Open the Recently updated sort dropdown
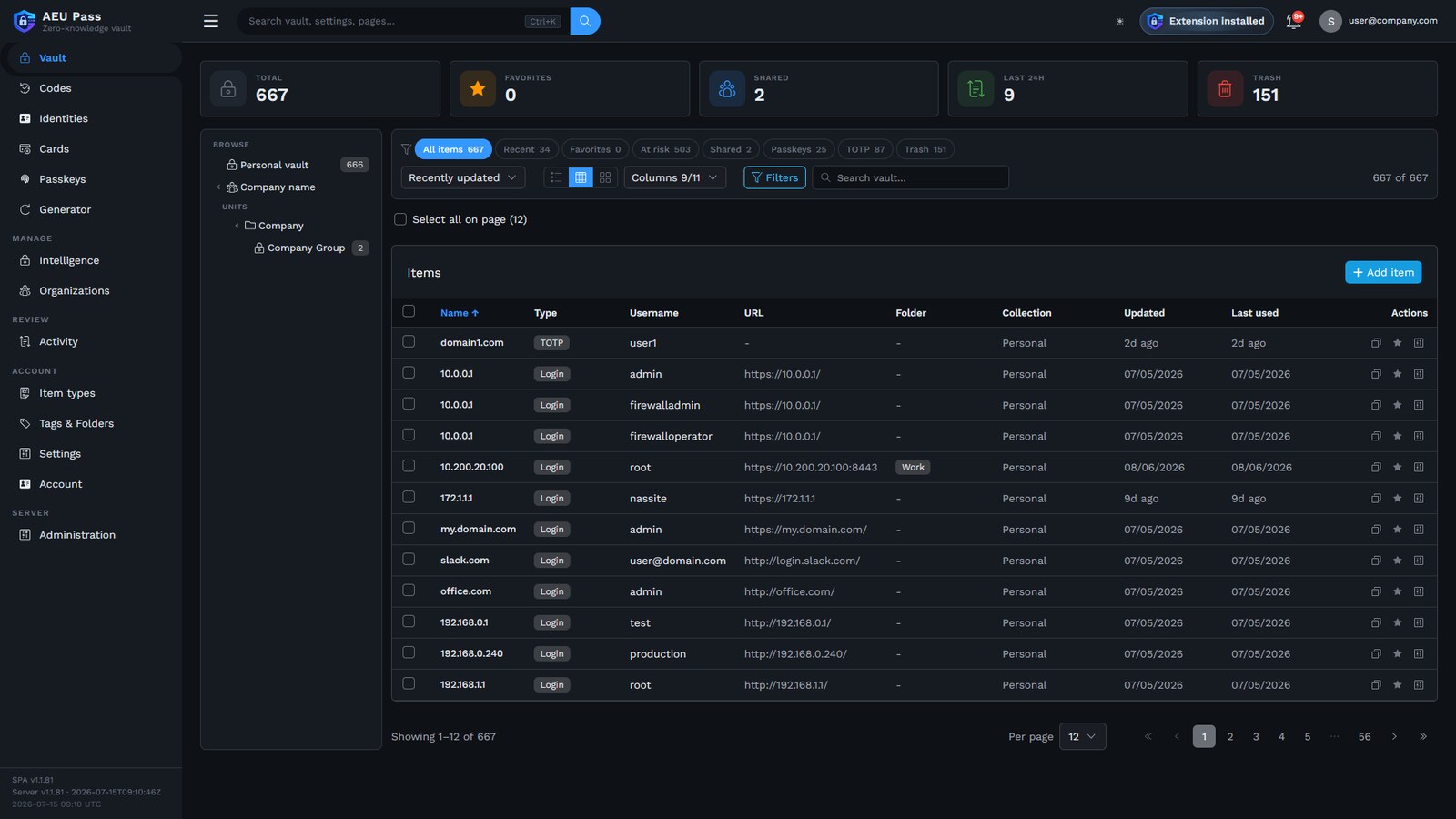Image resolution: width=1456 pixels, height=819 pixels. (x=463, y=177)
